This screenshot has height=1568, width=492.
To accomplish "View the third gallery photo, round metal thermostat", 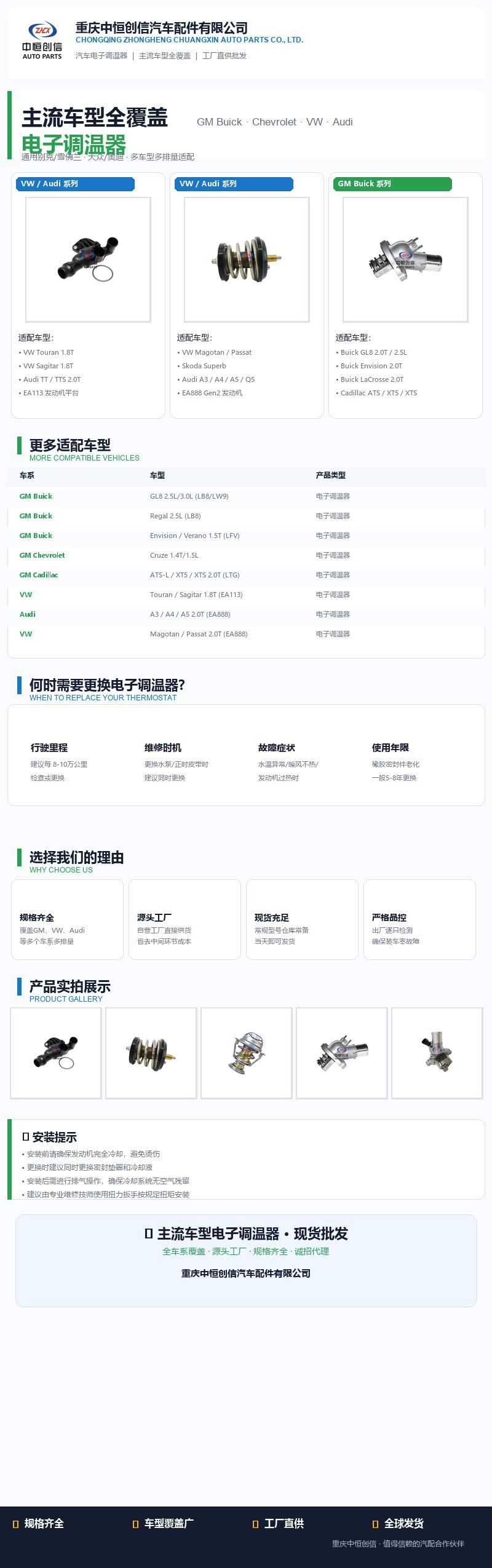I will coord(247,1053).
